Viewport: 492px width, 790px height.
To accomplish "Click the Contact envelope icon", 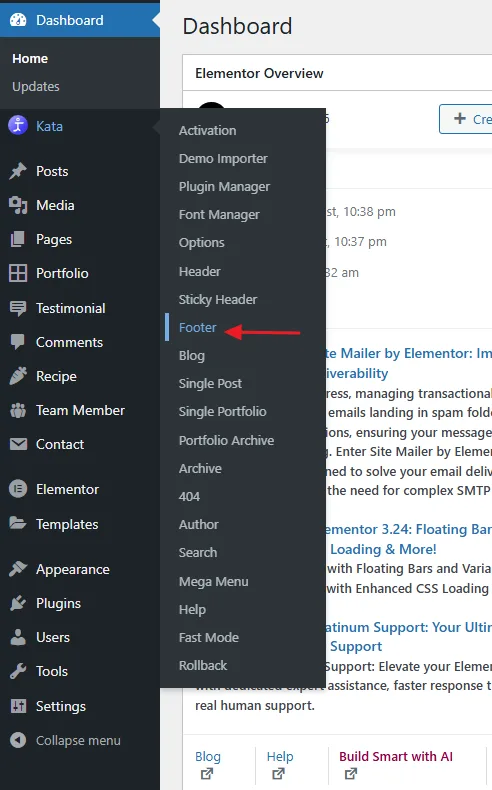I will [18, 444].
